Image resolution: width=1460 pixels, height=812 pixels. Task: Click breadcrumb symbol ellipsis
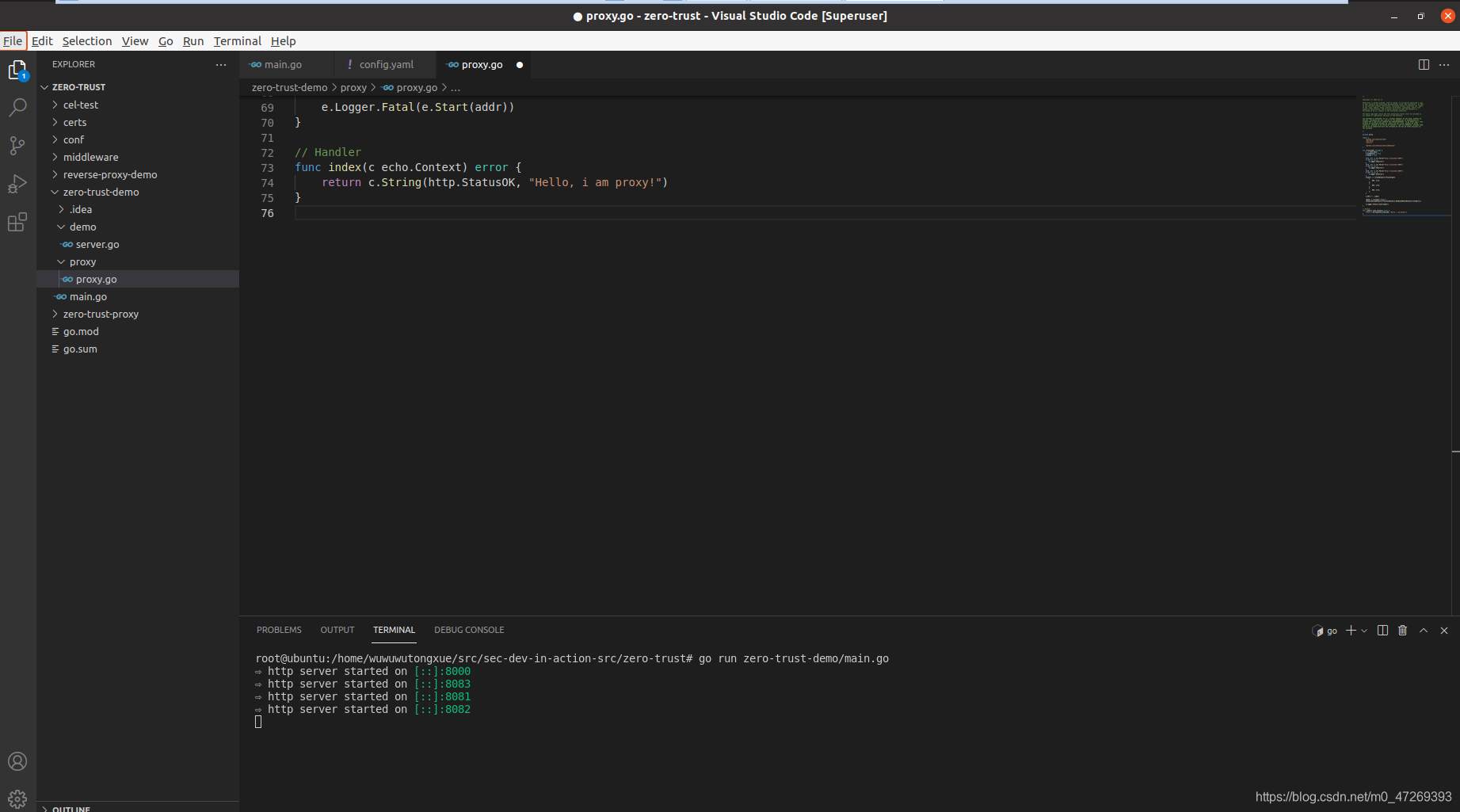[456, 87]
